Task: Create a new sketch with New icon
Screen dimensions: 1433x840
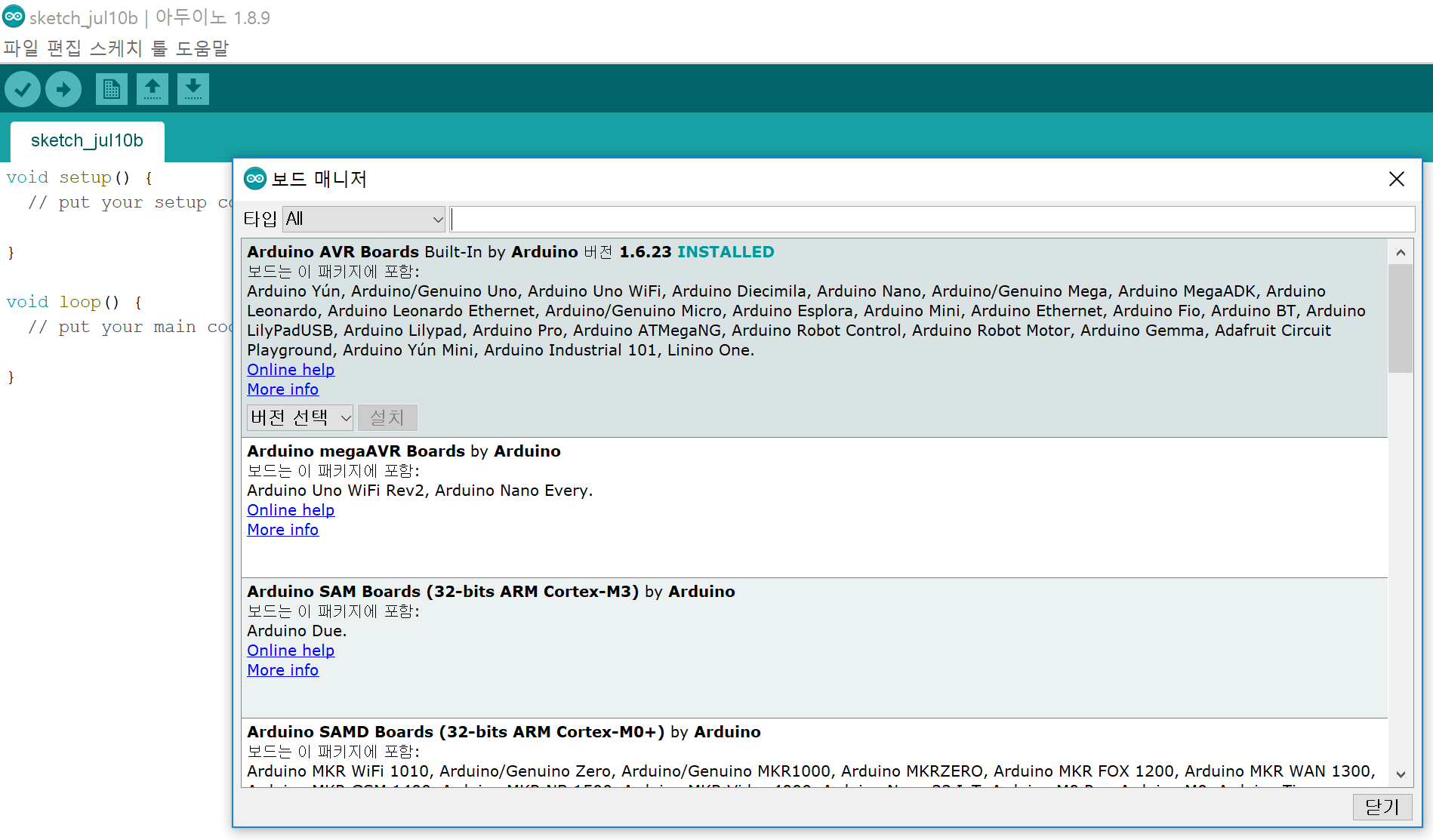Action: (112, 89)
